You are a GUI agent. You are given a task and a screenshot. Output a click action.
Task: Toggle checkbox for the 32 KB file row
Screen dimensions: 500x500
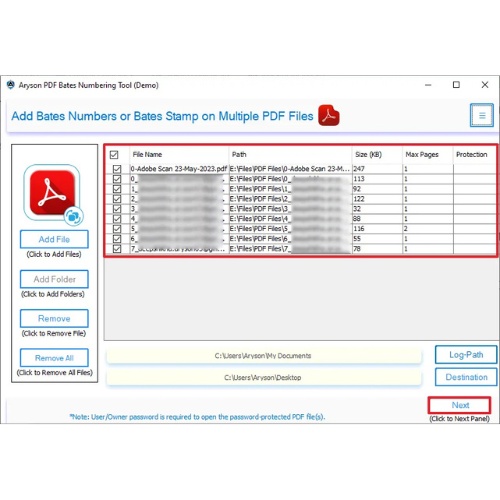(117, 209)
